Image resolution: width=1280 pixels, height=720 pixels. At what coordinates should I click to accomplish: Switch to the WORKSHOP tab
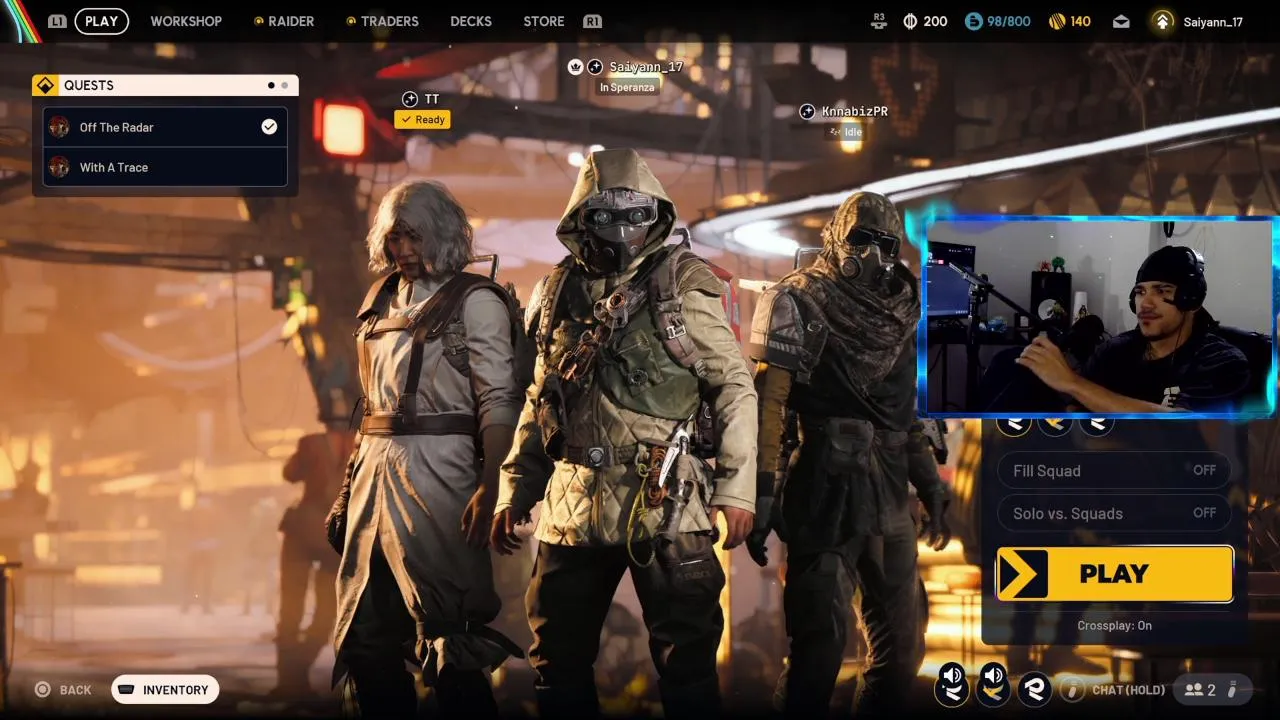[186, 21]
